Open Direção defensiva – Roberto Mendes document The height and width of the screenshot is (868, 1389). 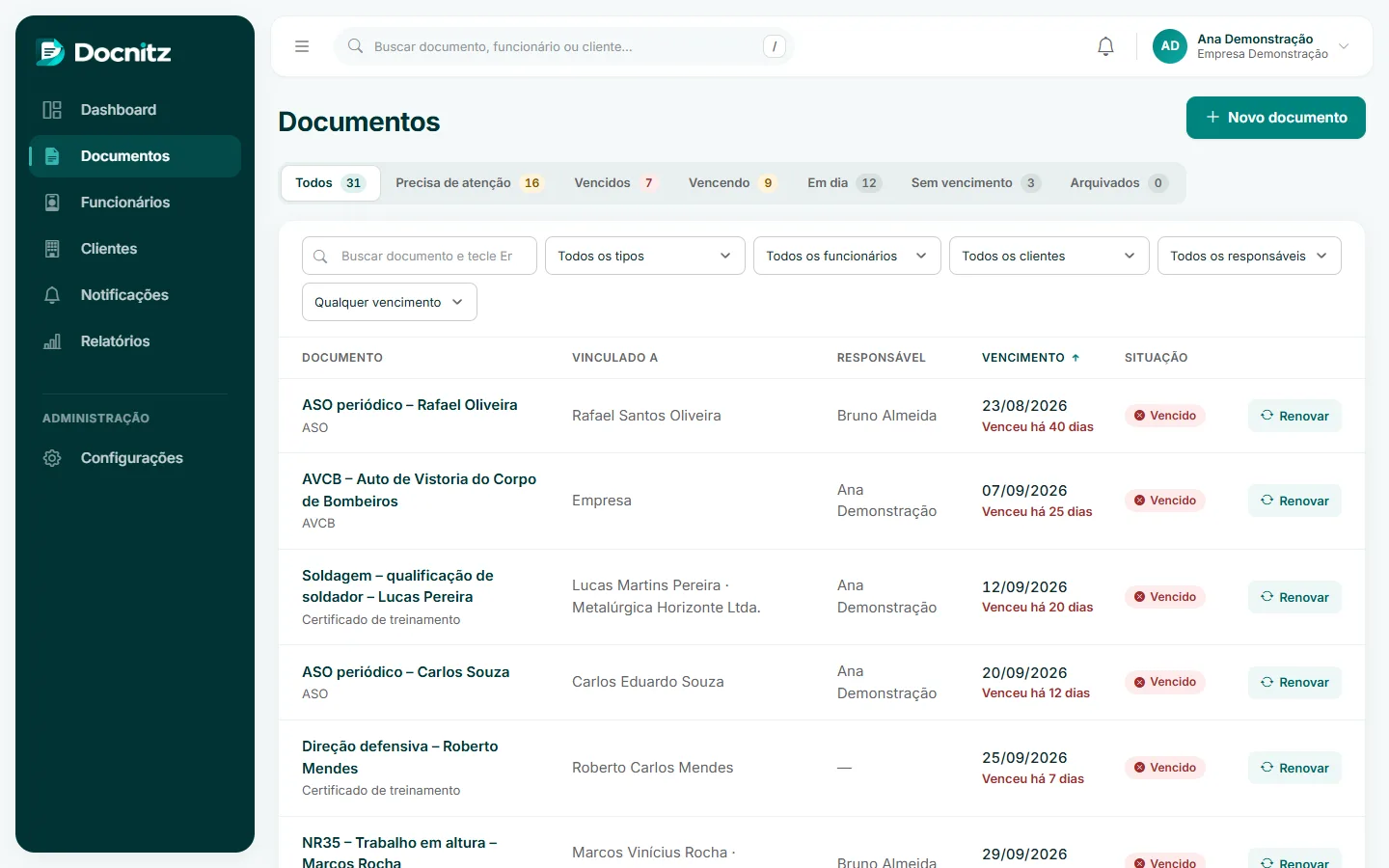[x=400, y=757]
